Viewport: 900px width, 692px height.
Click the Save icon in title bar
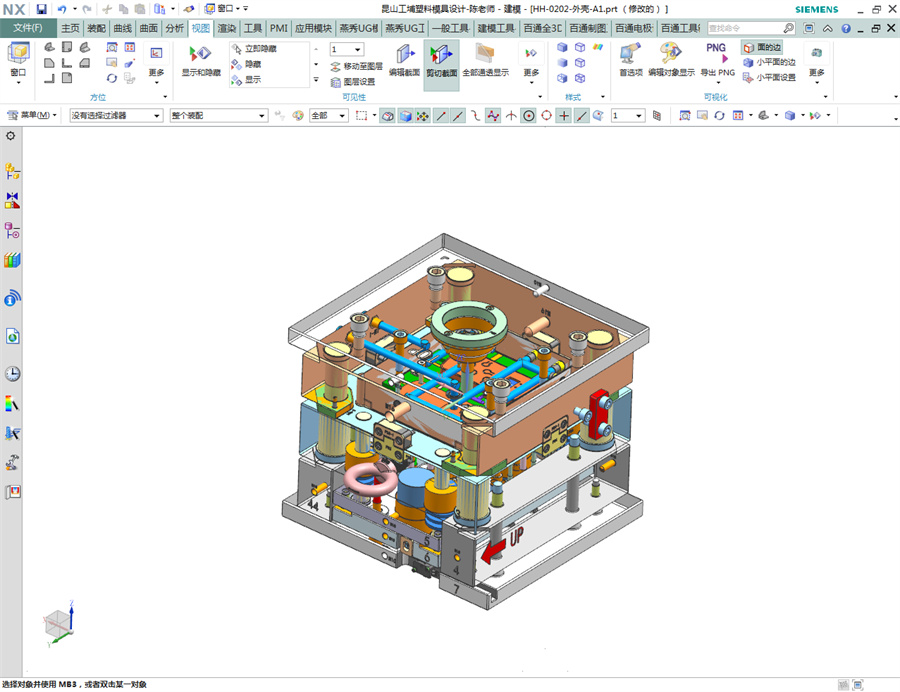[x=41, y=8]
